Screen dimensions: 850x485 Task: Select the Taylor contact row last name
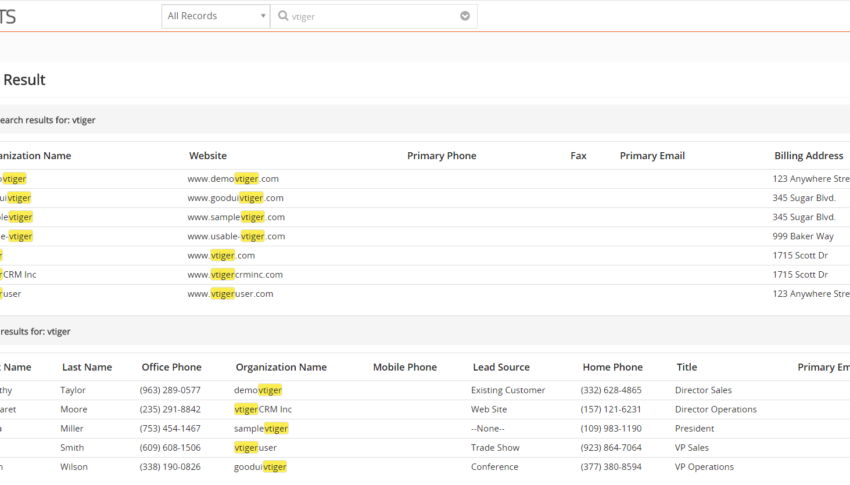(x=73, y=390)
